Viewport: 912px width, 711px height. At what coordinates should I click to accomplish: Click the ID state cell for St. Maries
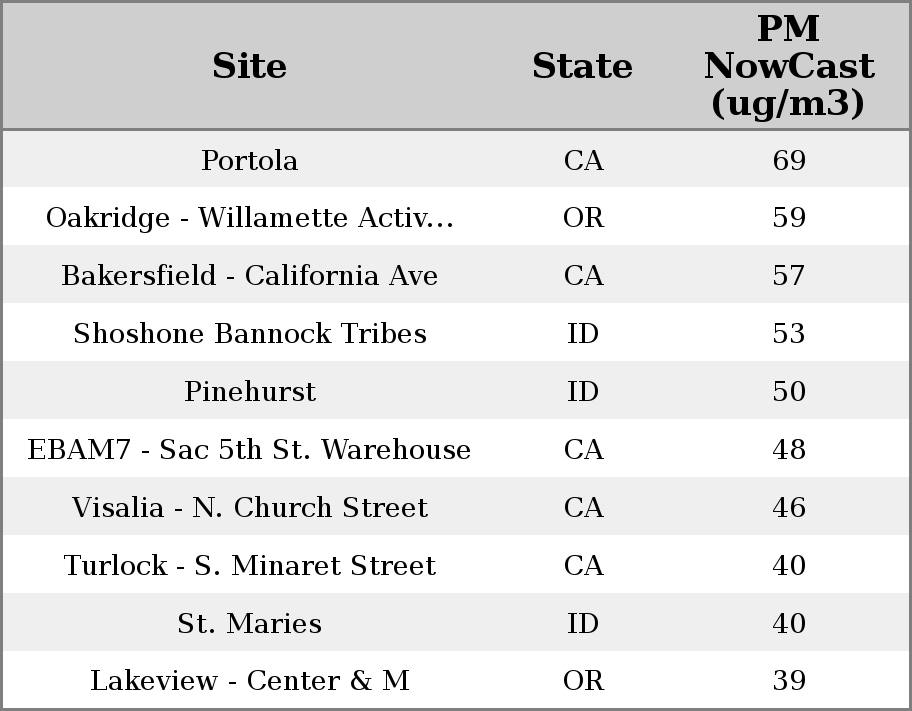pyautogui.click(x=583, y=624)
